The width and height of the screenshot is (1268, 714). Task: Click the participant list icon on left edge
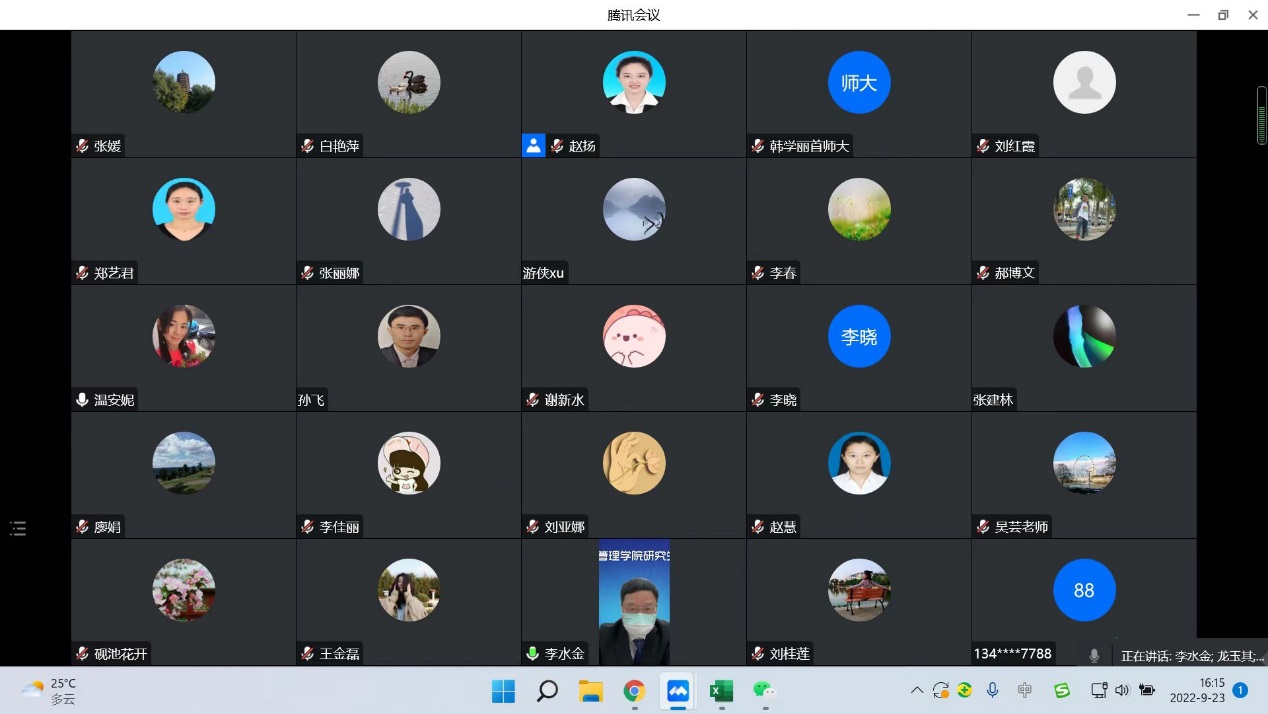pos(18,528)
